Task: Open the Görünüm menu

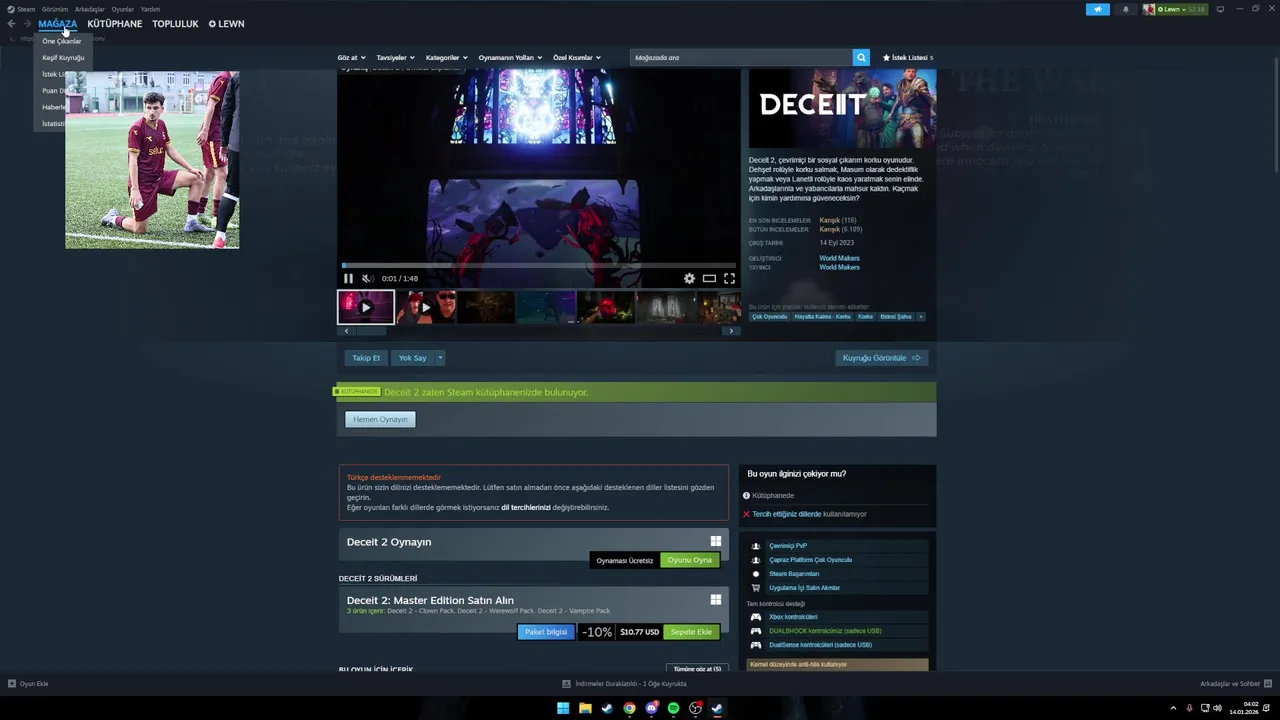Action: [55, 9]
